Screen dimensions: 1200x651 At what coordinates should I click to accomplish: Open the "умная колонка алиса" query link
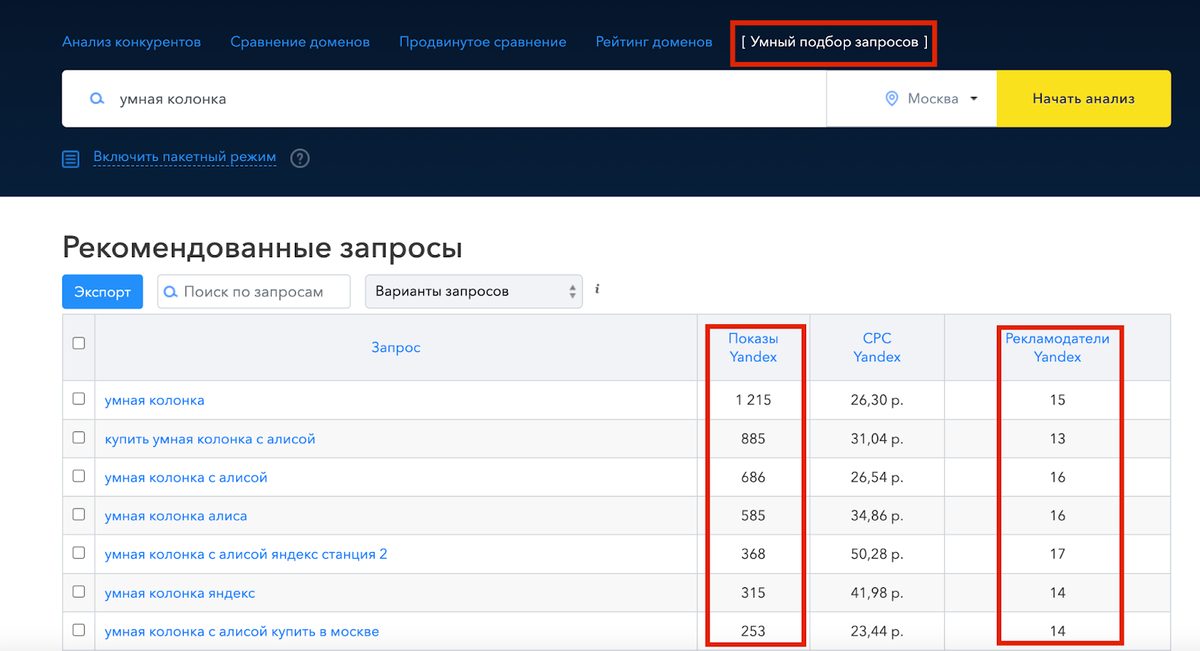176,516
